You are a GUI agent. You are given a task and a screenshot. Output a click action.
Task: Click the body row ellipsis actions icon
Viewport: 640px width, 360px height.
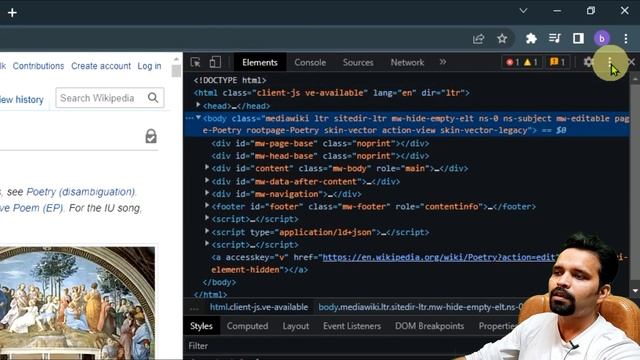(189, 118)
